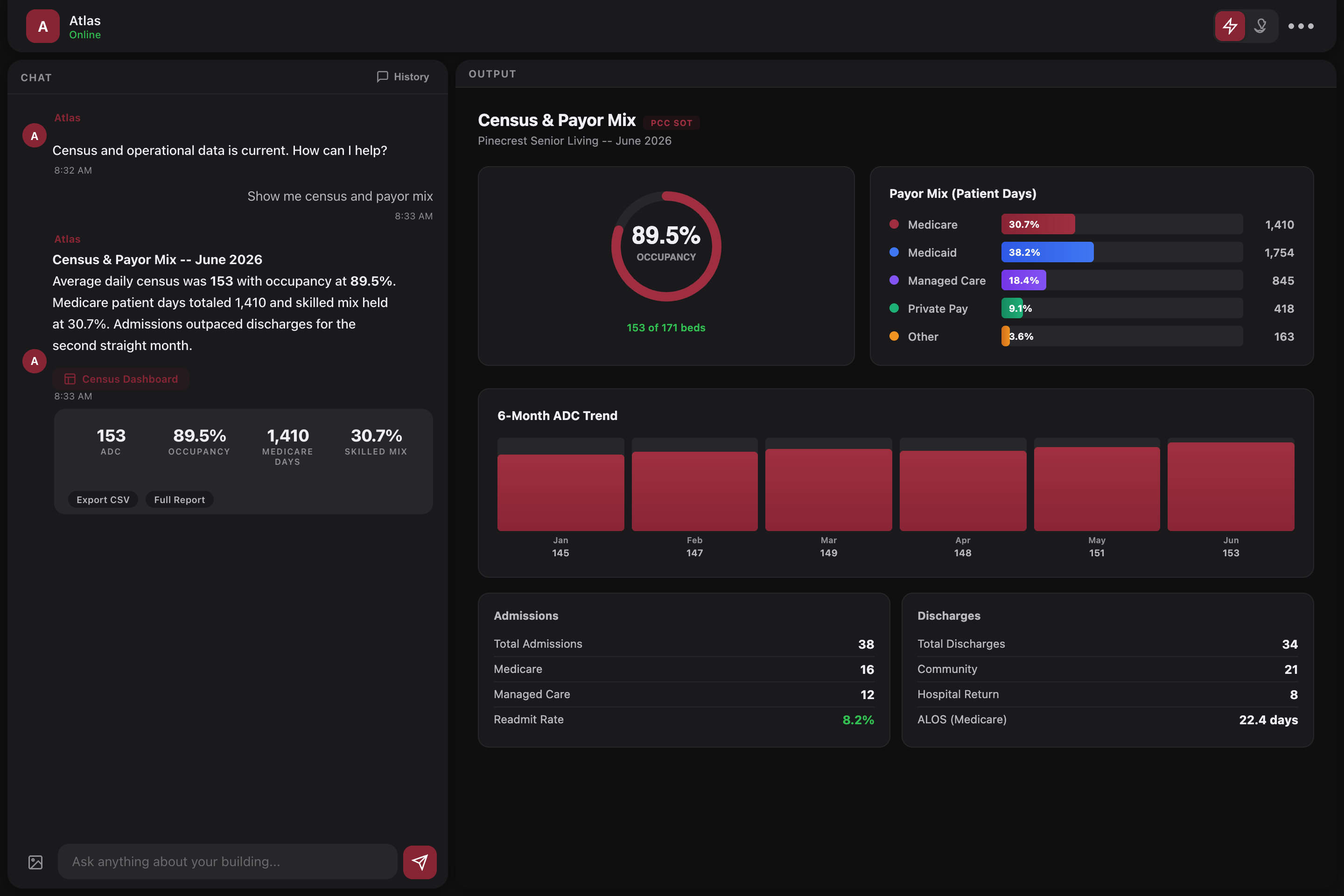Click the Community discharges row
Viewport: 1344px width, 896px height.
point(1107,669)
